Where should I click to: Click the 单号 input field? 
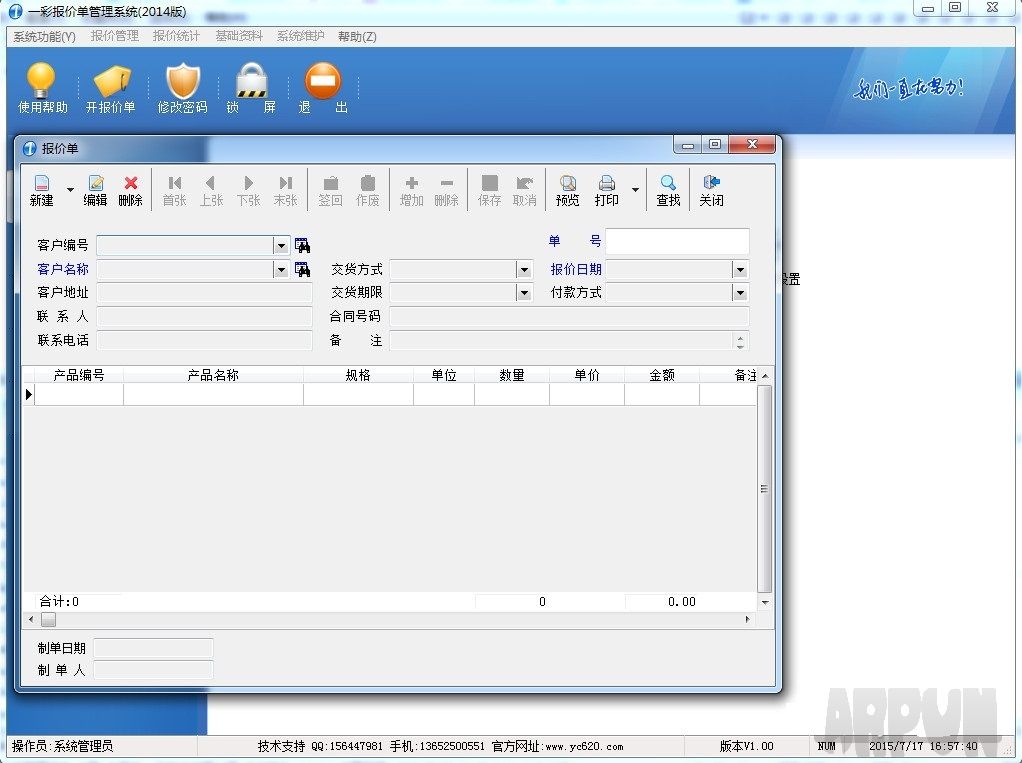677,241
